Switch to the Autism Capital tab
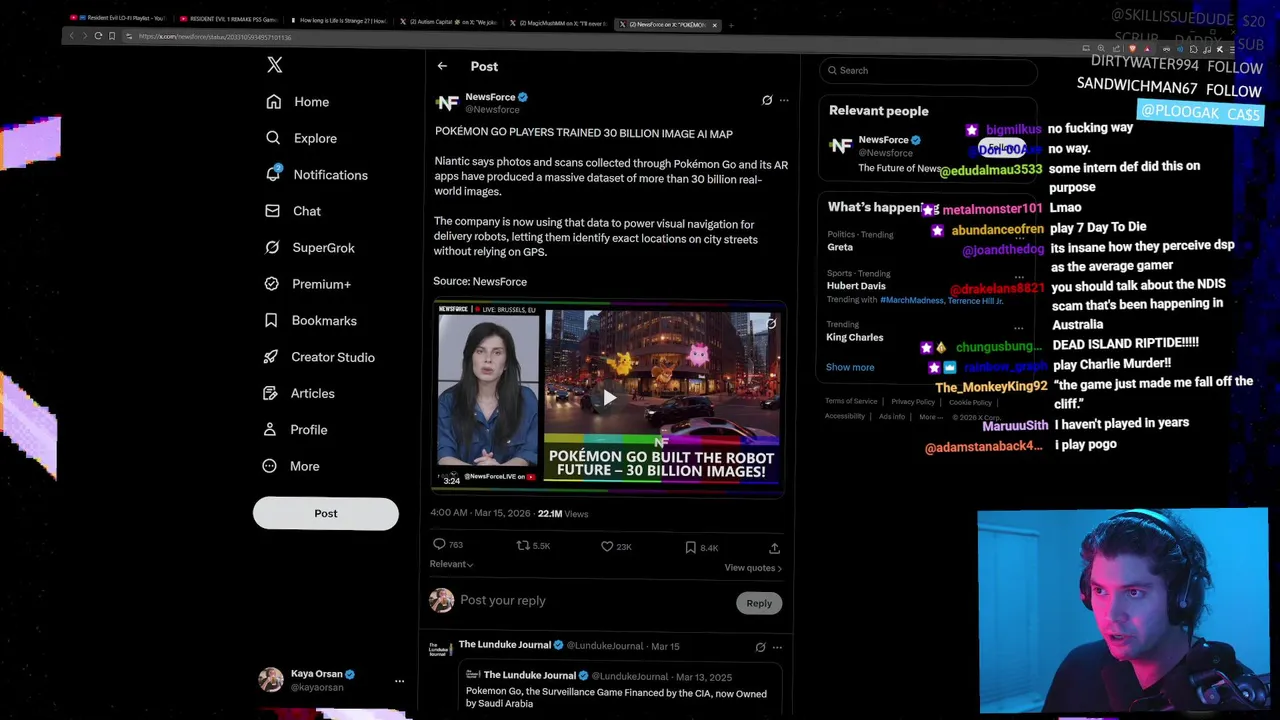Viewport: 1280px width, 720px height. [448, 22]
